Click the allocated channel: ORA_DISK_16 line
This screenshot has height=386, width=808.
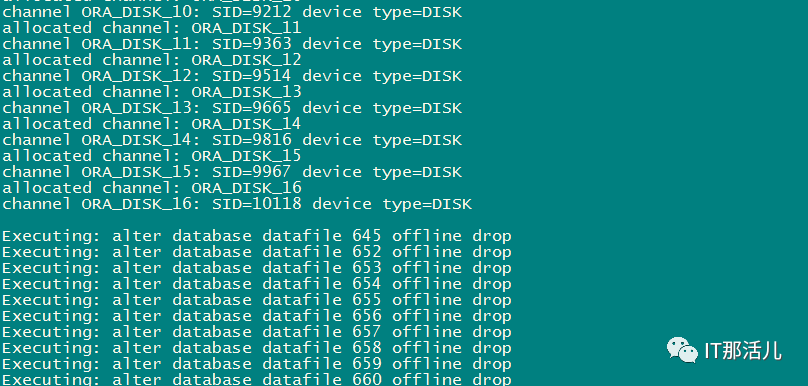[152, 188]
